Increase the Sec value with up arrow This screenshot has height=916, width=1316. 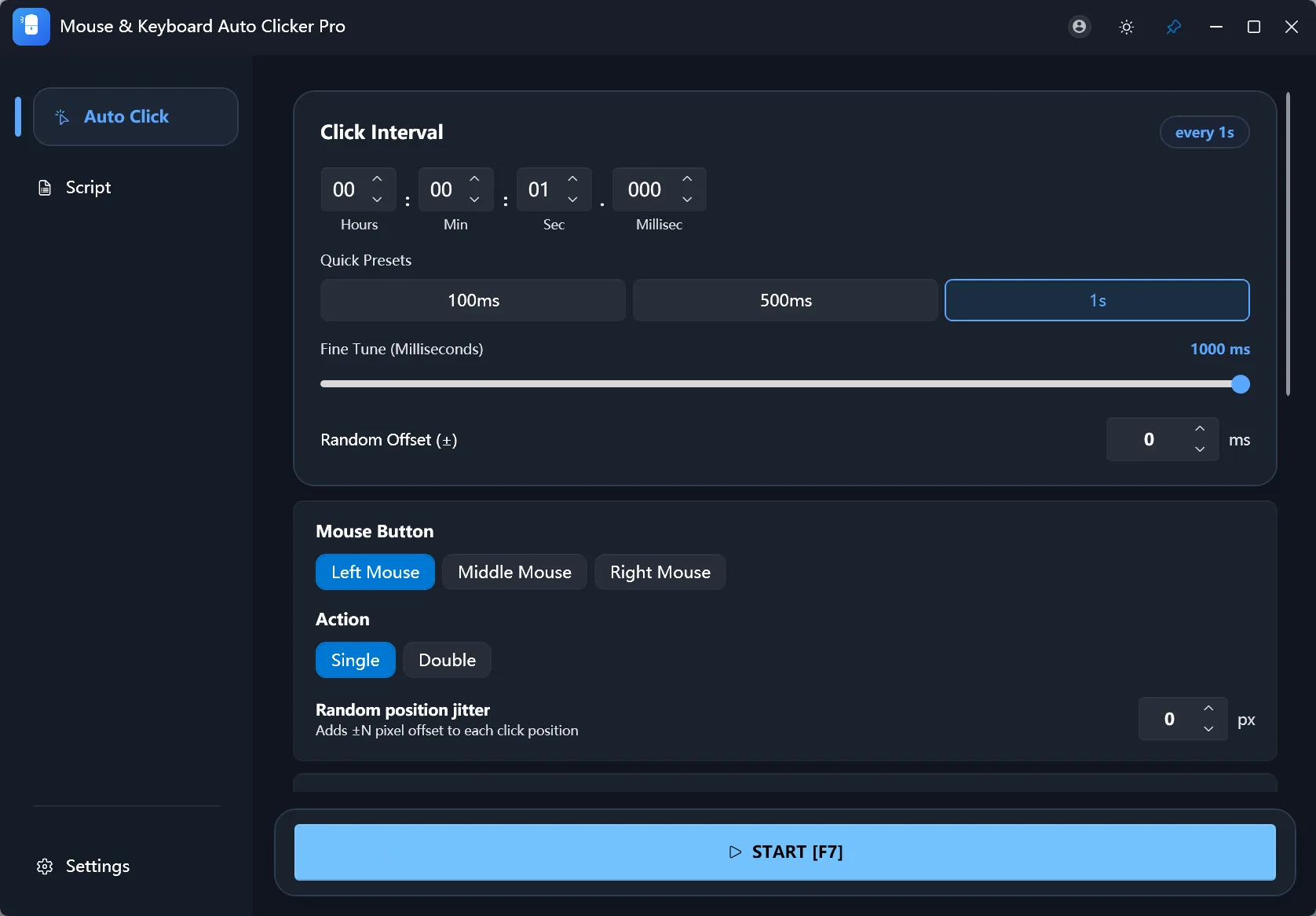[572, 179]
